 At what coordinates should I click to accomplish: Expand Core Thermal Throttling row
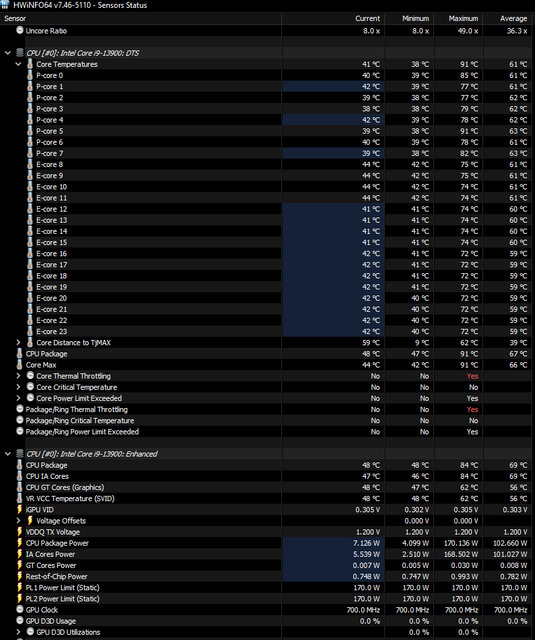point(18,376)
